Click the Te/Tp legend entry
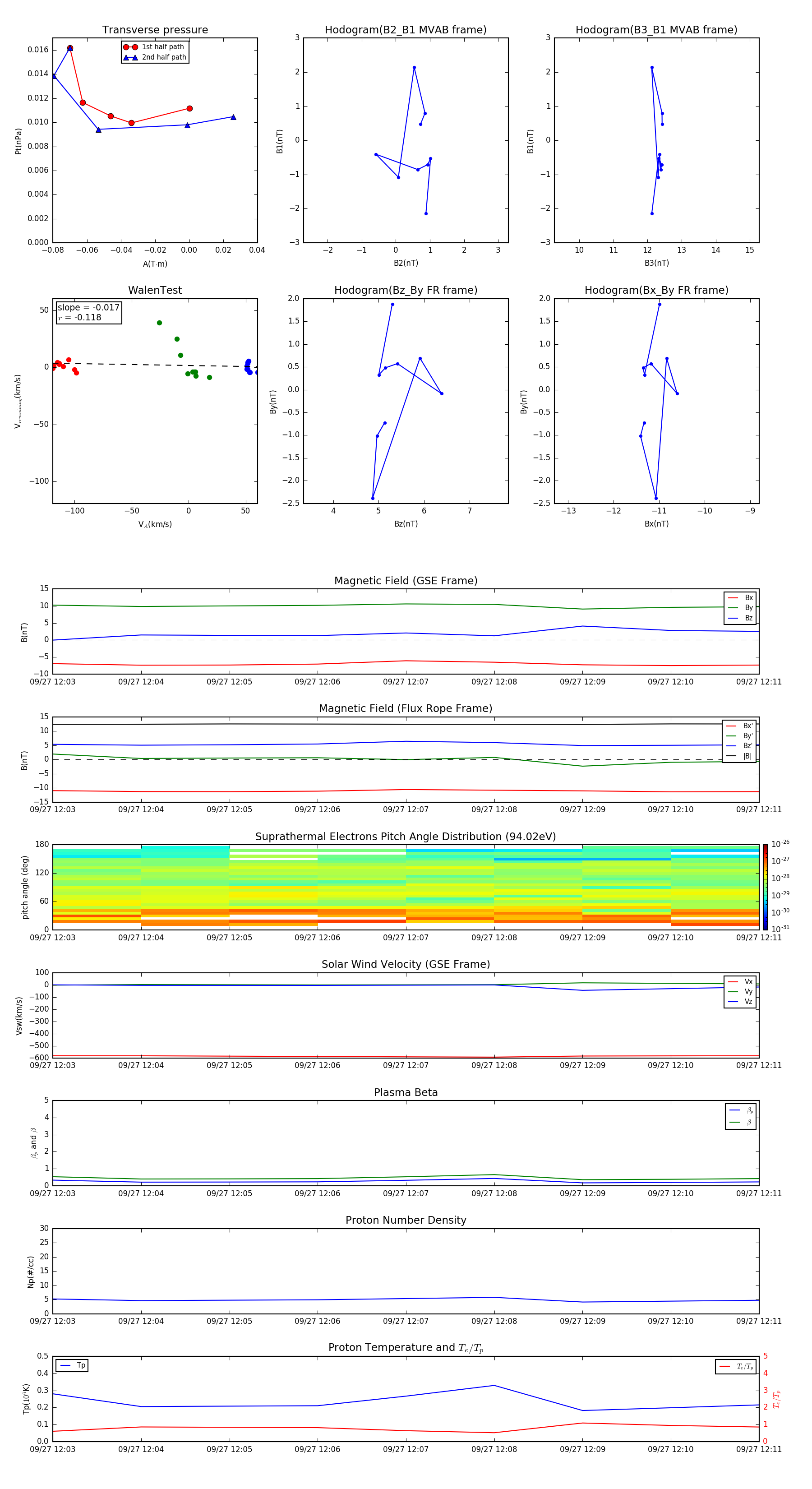 (736, 1366)
